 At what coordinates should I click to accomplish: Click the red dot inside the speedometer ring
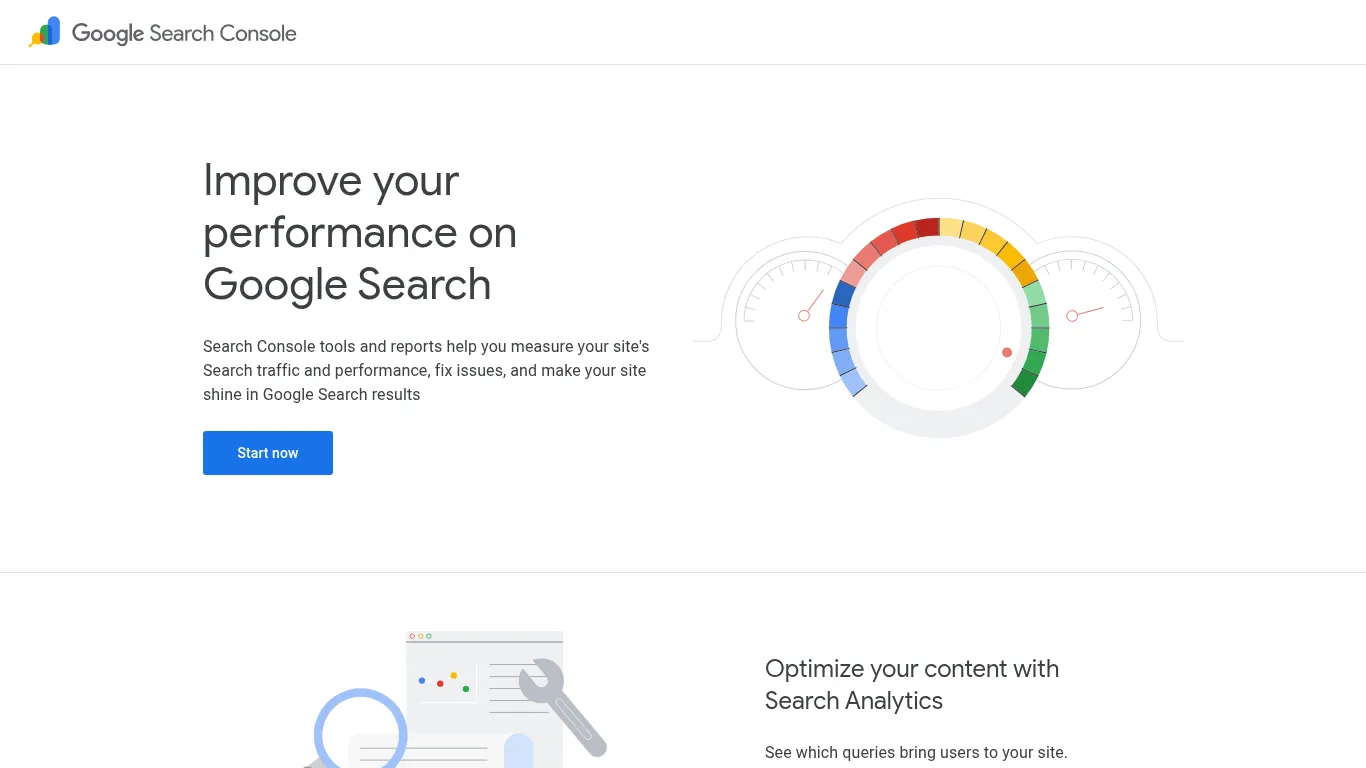pos(1007,352)
